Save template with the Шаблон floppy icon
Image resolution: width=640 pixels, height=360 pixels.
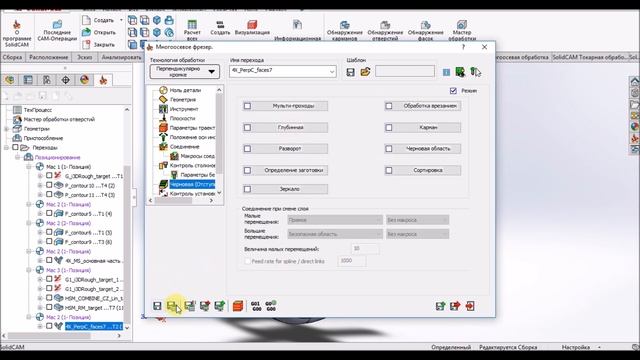[x=350, y=72]
